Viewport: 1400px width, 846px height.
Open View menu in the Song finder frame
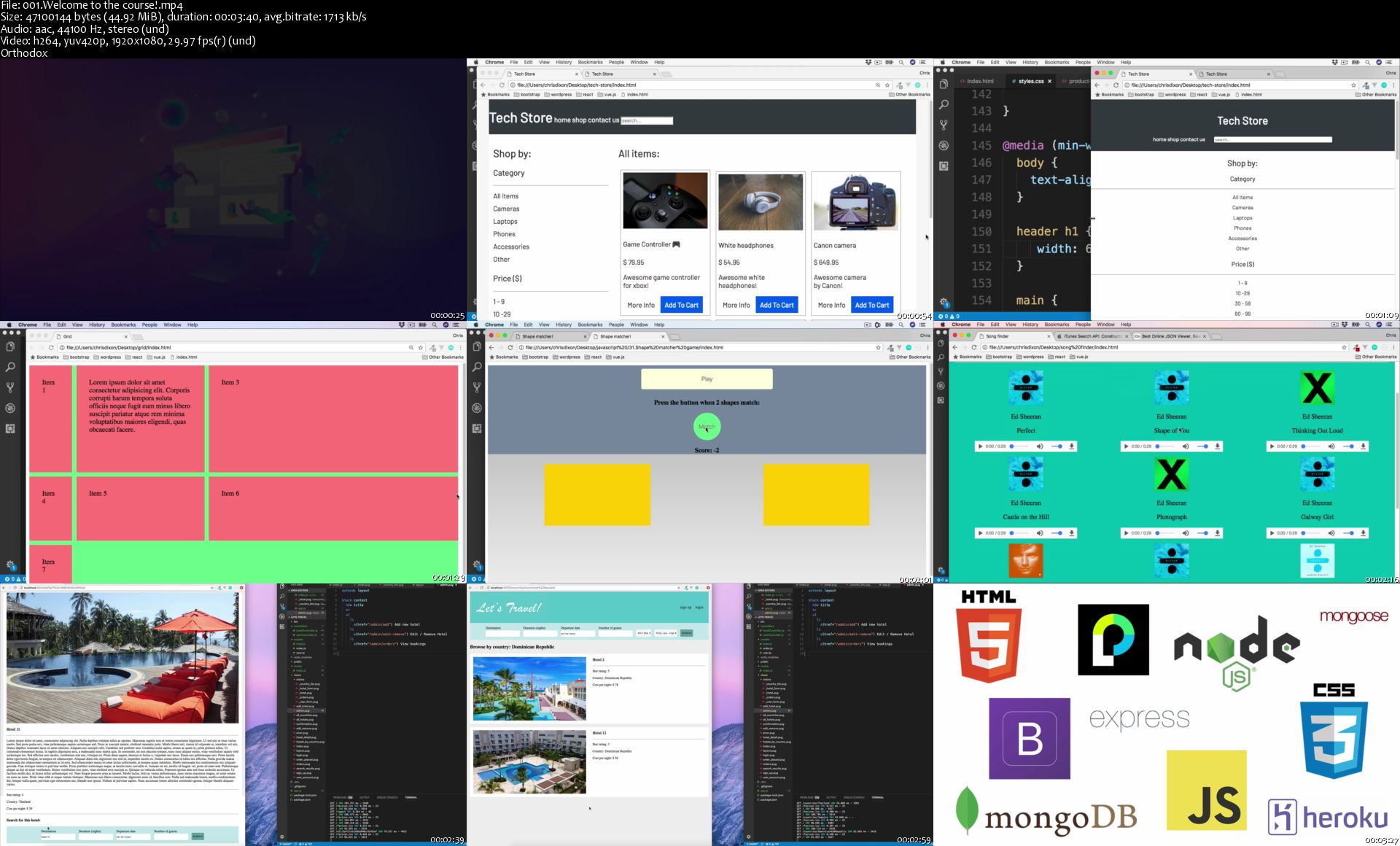[1011, 325]
